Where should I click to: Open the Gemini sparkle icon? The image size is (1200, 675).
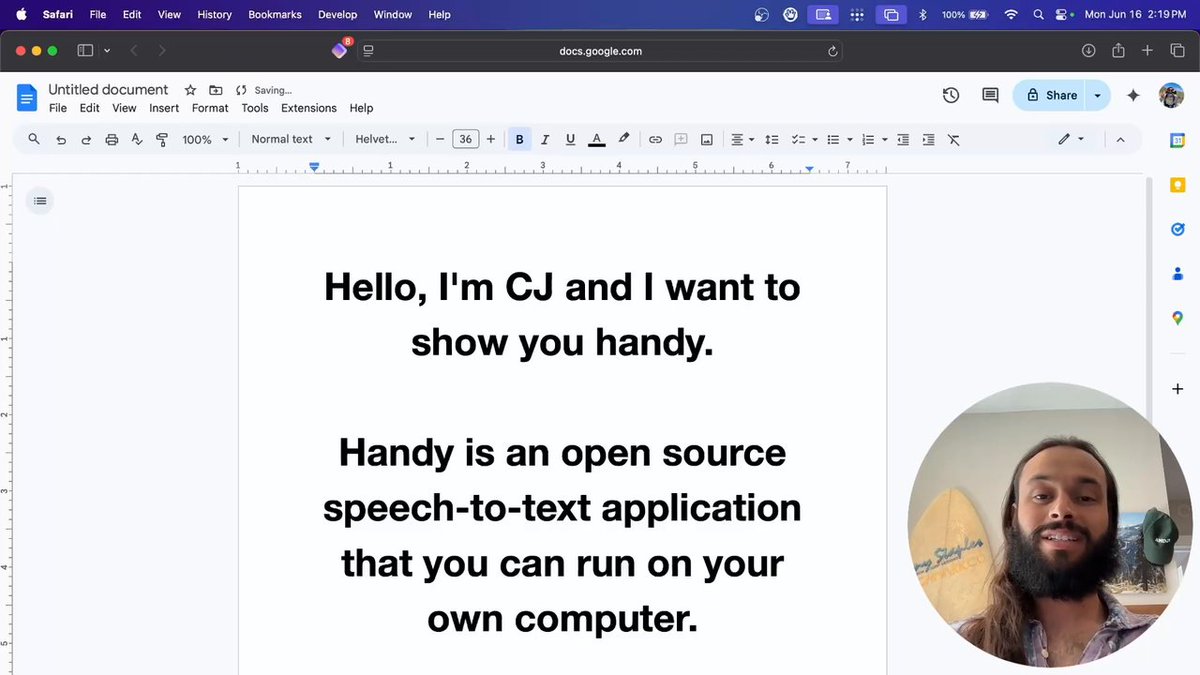coord(1133,95)
